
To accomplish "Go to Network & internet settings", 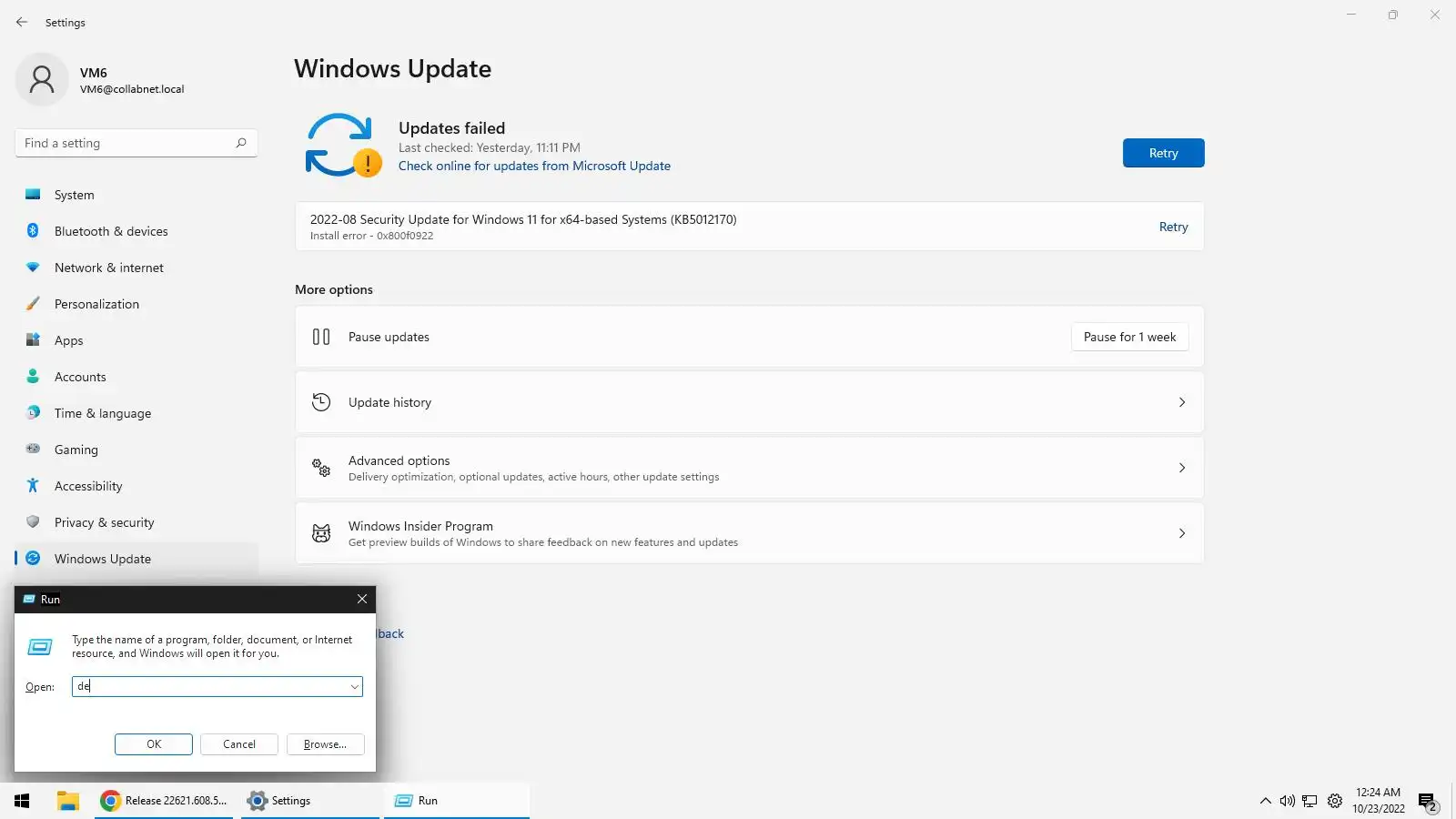I will (136, 268).
